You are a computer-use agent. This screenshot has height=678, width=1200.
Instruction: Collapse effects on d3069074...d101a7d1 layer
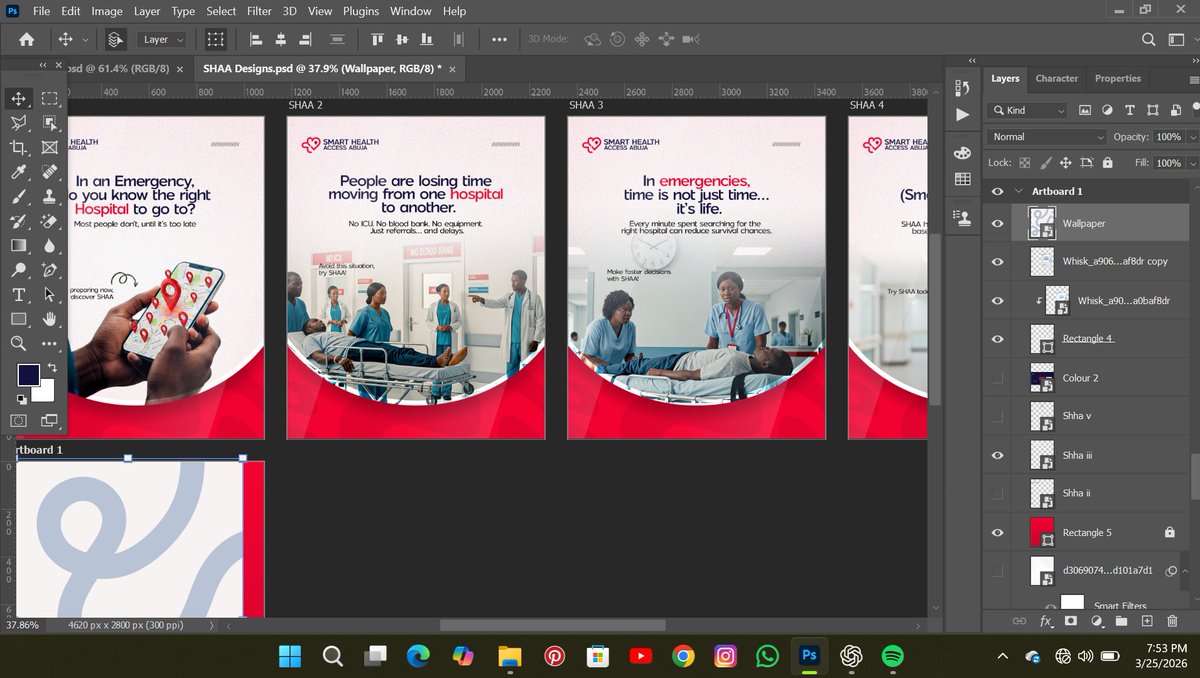(x=1187, y=570)
